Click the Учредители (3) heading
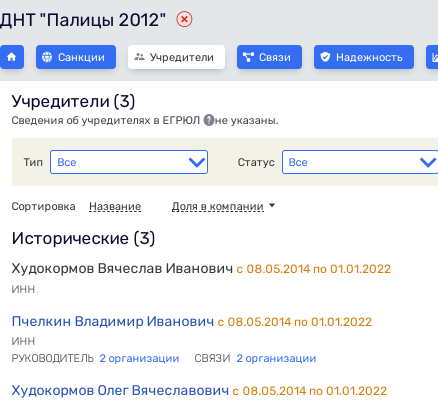 pyautogui.click(x=73, y=101)
